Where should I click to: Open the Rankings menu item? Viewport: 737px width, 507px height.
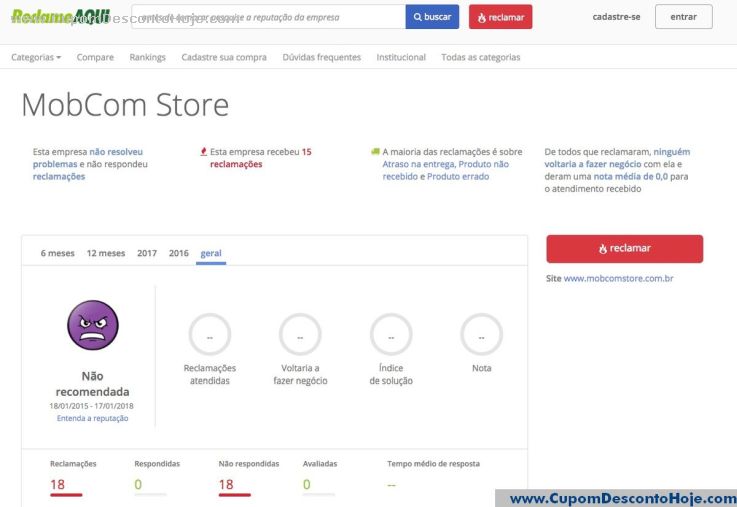[148, 57]
